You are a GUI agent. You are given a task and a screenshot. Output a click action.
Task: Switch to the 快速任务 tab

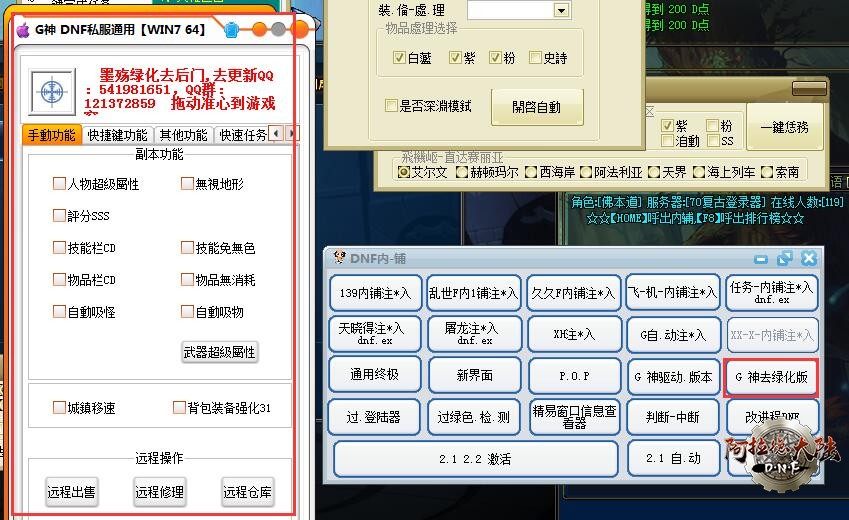243,135
